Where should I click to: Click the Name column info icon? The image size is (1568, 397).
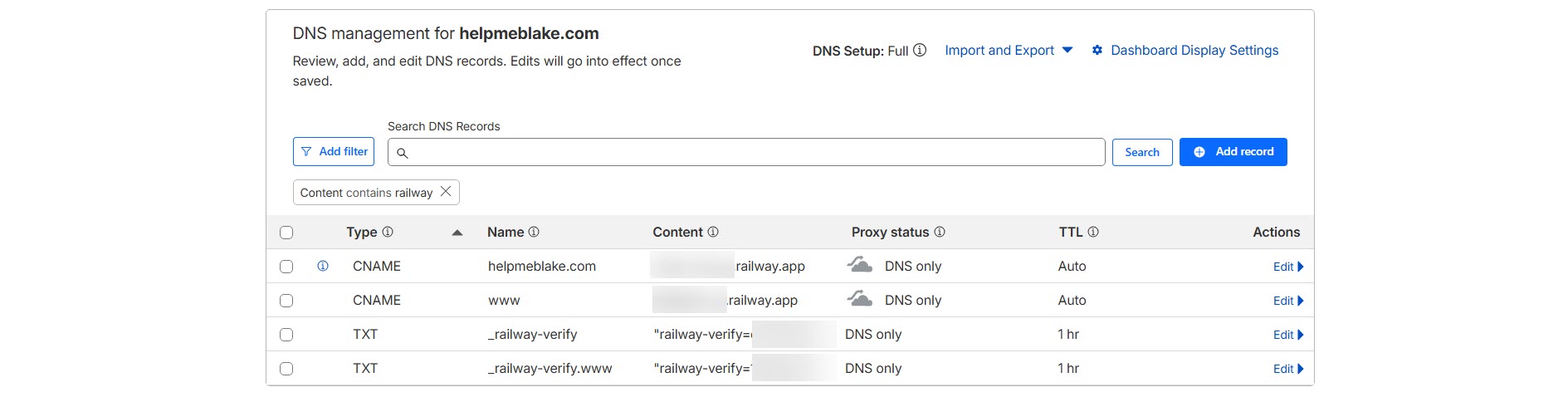pos(534,232)
